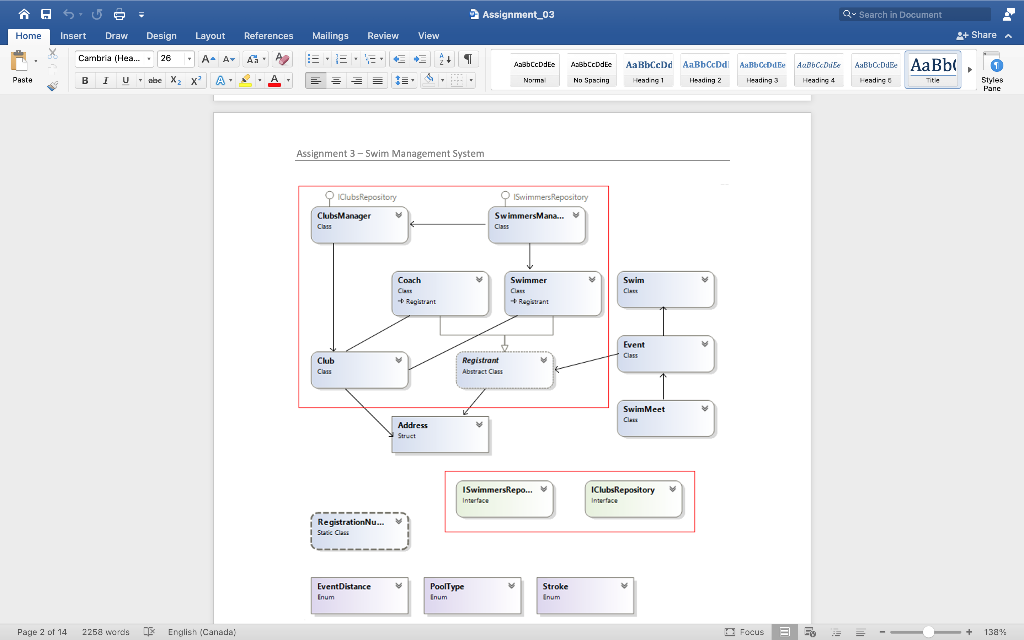This screenshot has width=1024, height=640.
Task: Save the document with the floppy icon
Action: pos(46,14)
